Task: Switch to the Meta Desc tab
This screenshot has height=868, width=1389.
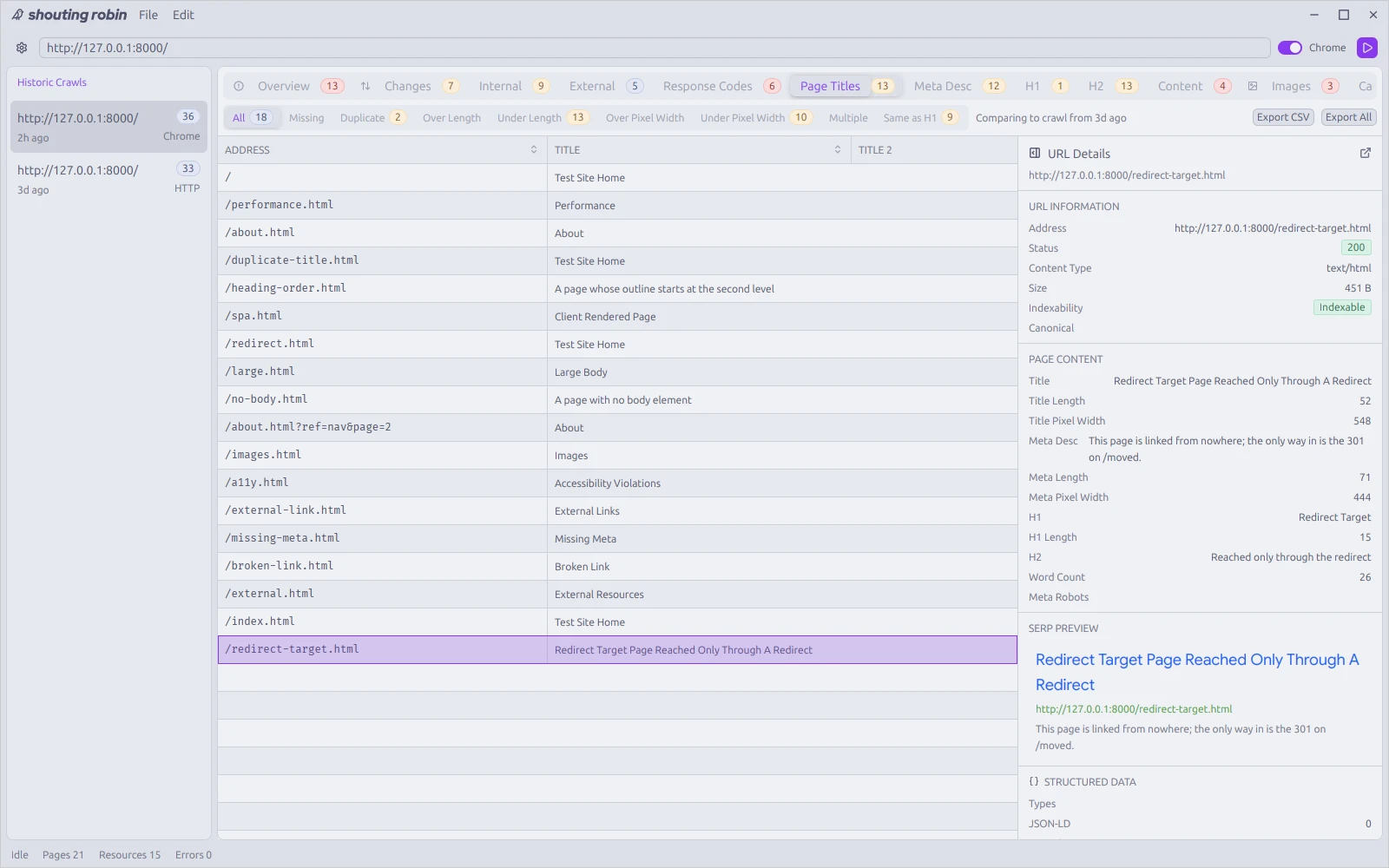Action: [959, 86]
